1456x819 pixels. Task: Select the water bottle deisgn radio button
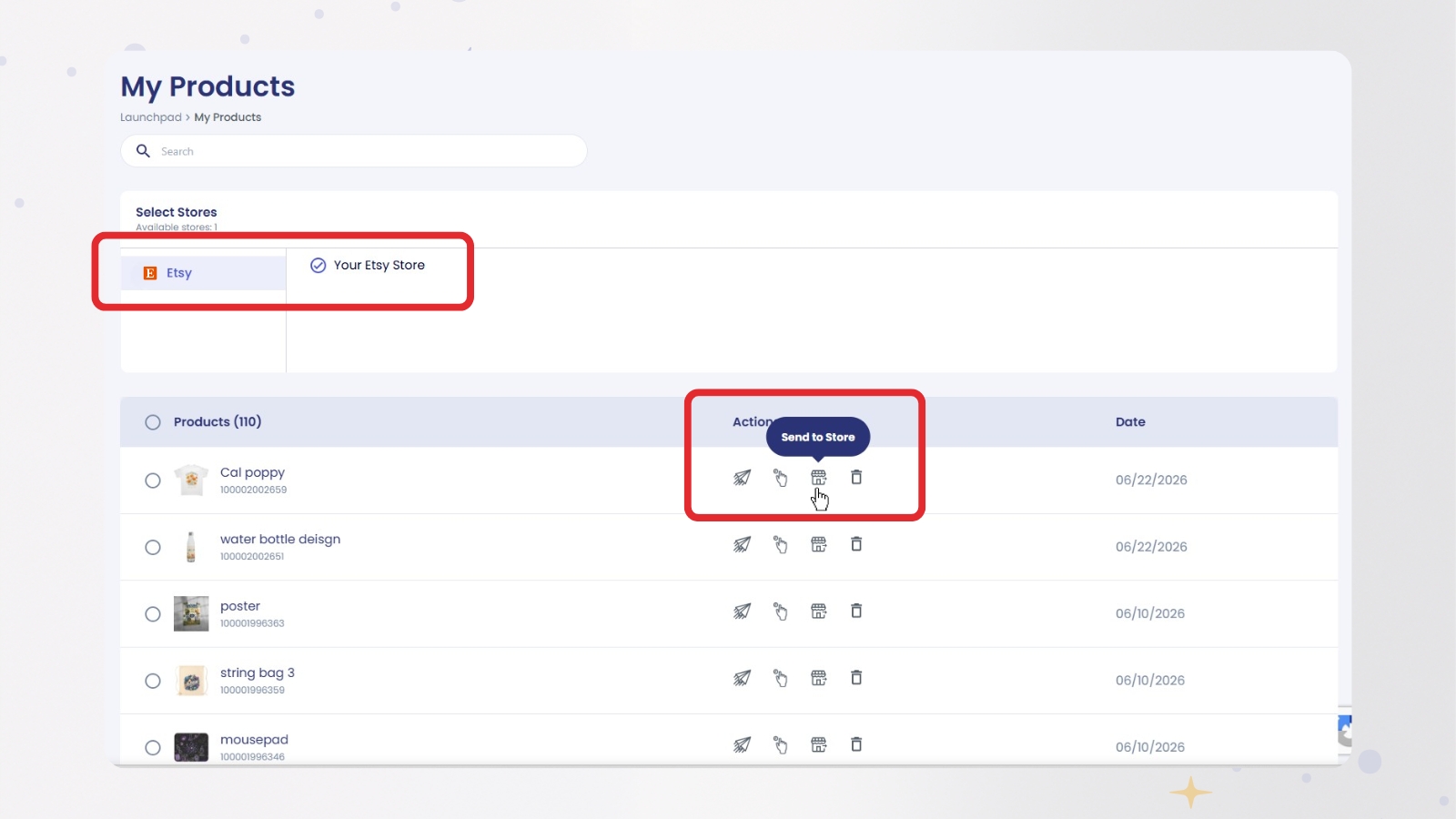pos(153,547)
